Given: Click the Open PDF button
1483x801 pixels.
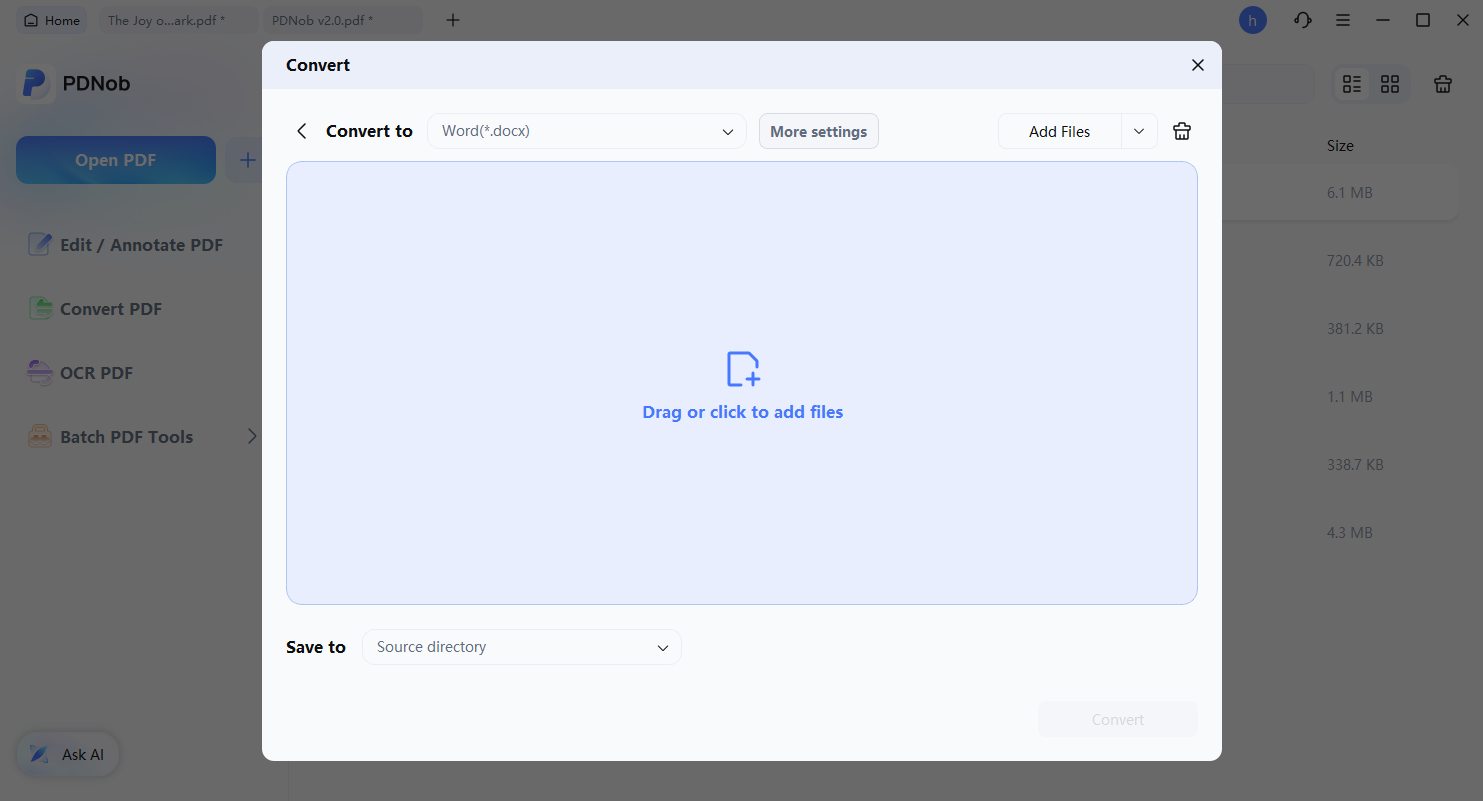Looking at the screenshot, I should 115,159.
